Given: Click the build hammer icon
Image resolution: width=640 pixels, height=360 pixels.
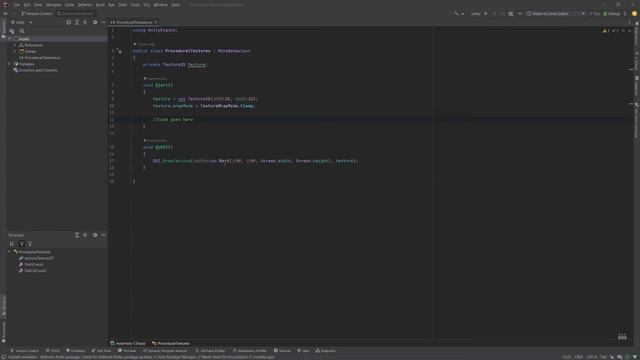Looking at the screenshot, I should pos(456,13).
